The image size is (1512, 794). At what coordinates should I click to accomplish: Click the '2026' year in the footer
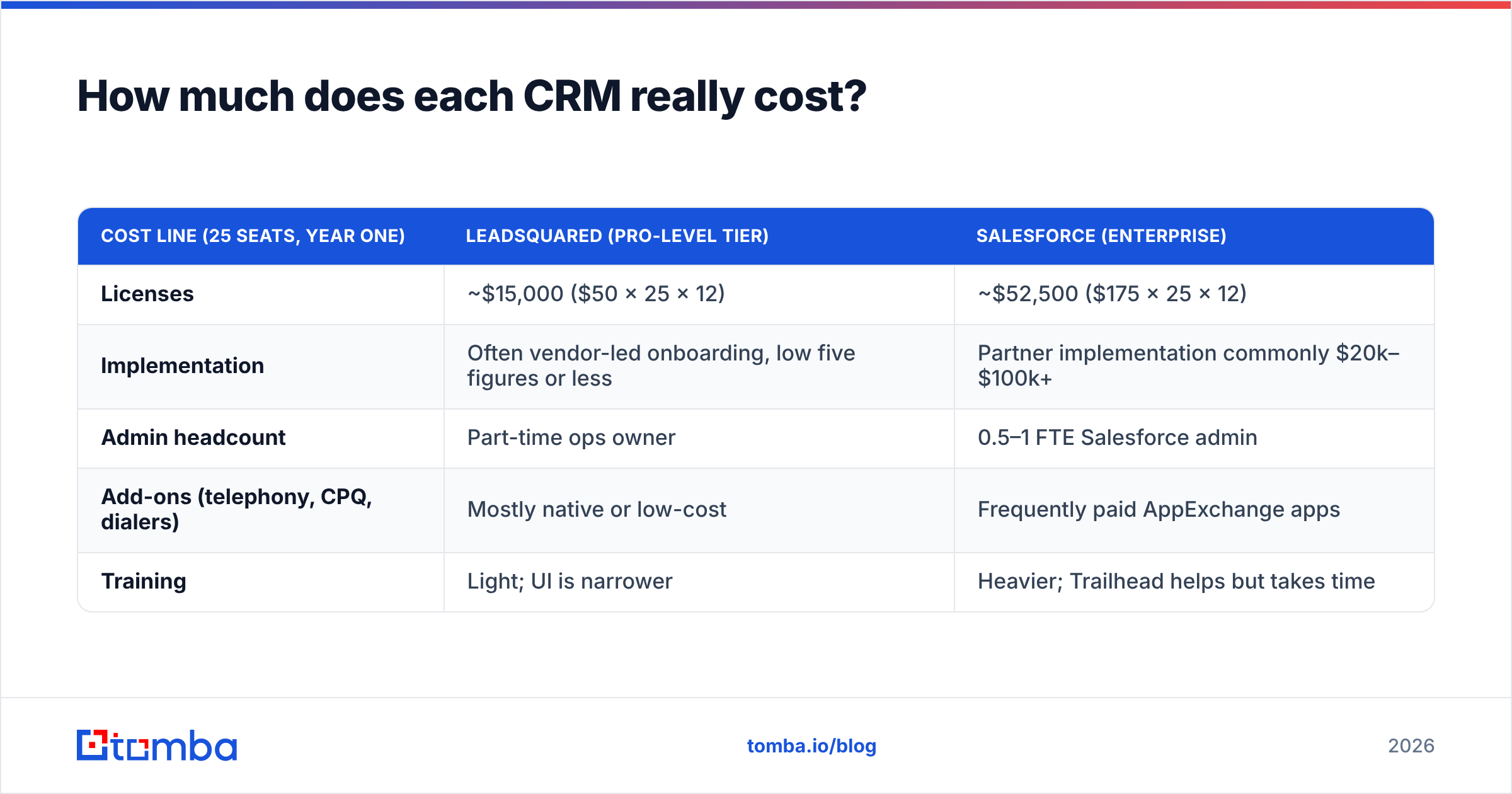pyautogui.click(x=1411, y=746)
